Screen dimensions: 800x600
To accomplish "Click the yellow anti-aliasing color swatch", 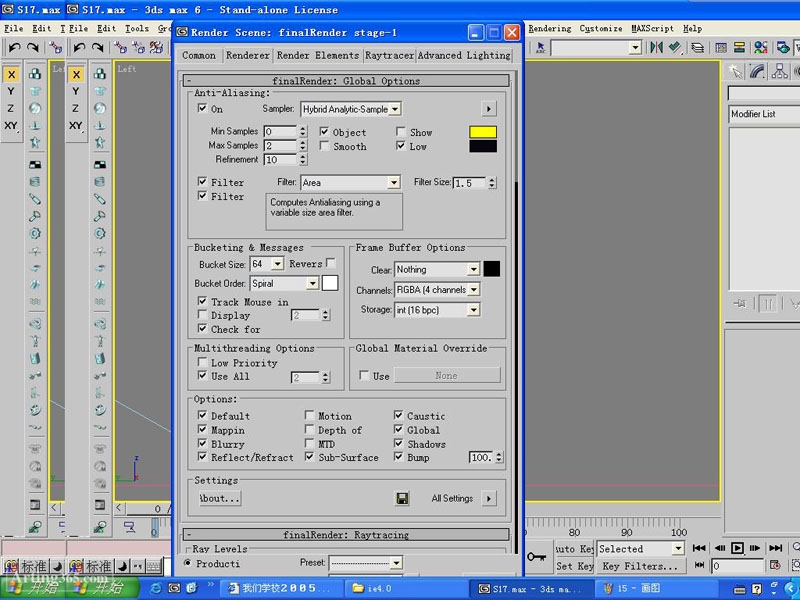I will point(483,132).
